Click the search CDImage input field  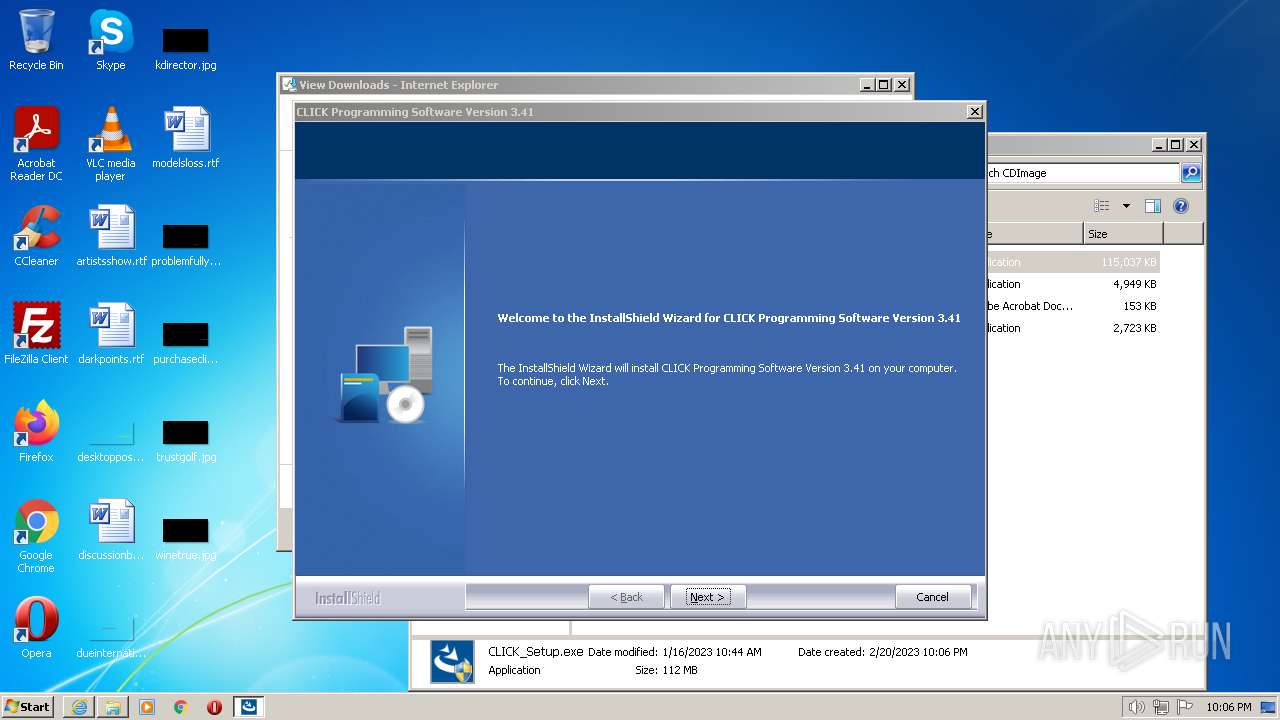[1083, 173]
